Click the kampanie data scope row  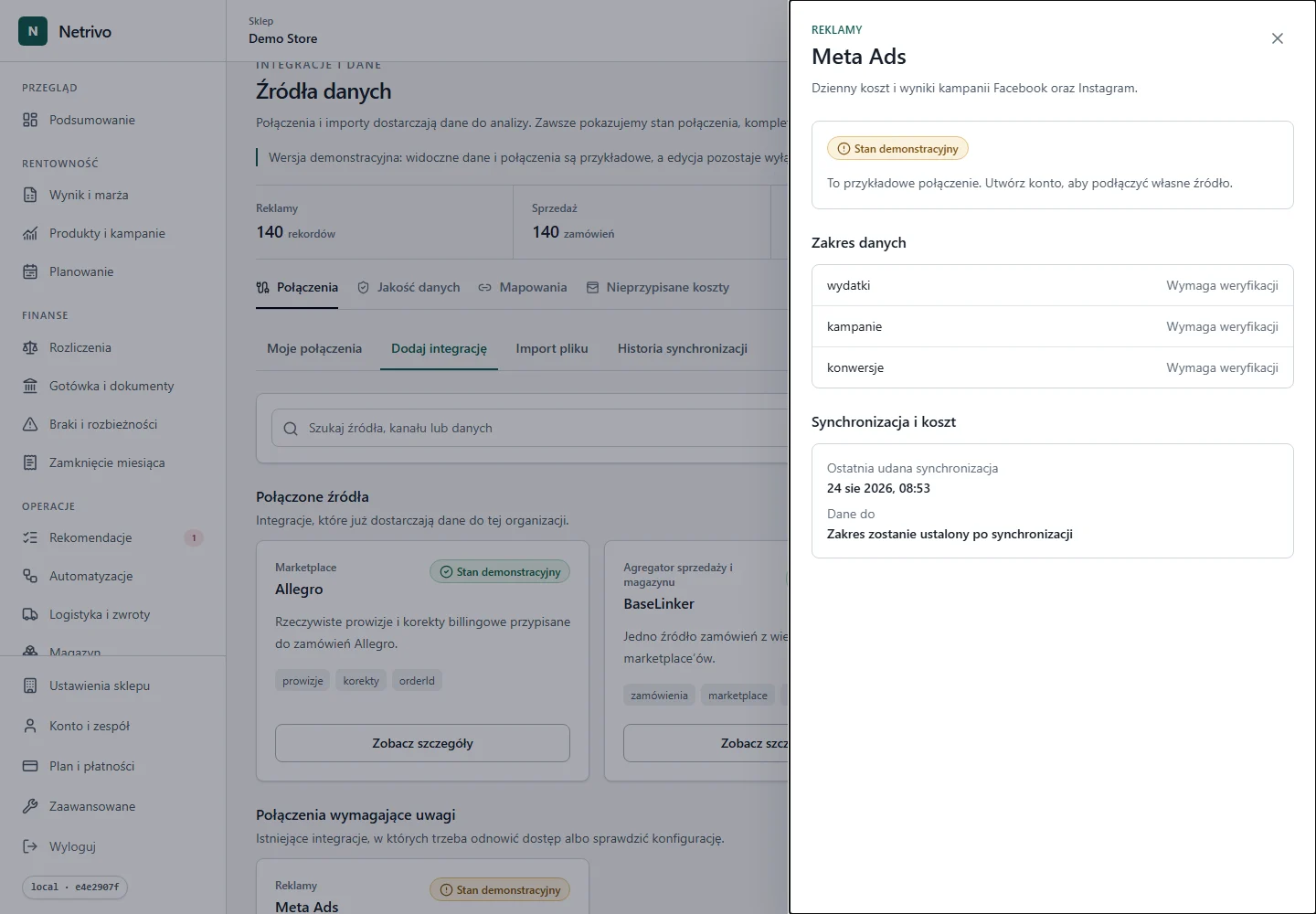1053,326
